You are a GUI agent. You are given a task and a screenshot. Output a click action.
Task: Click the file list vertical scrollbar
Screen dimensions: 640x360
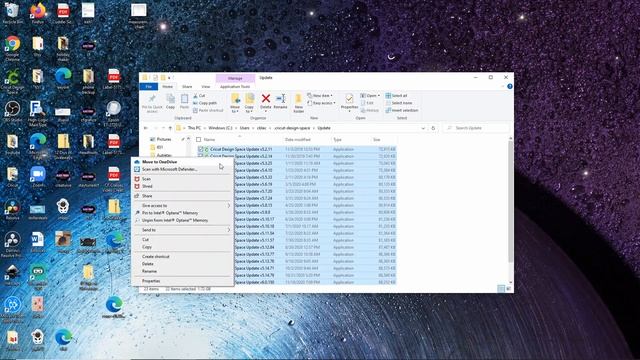510,202
